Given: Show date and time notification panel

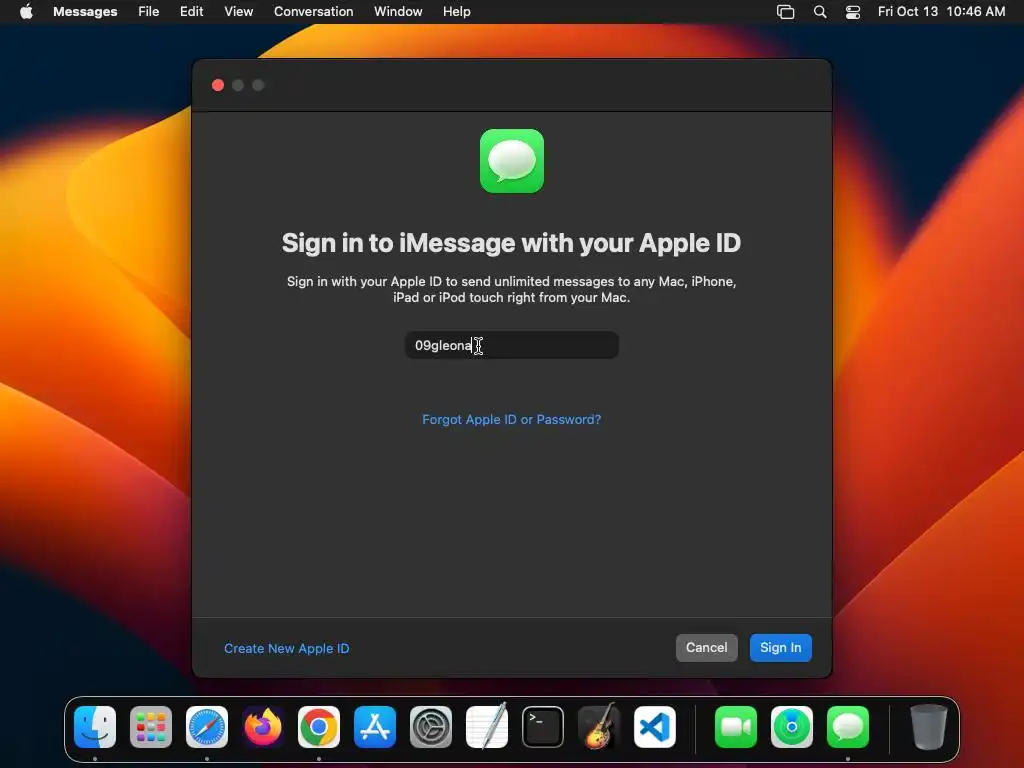Looking at the screenshot, I should [941, 11].
